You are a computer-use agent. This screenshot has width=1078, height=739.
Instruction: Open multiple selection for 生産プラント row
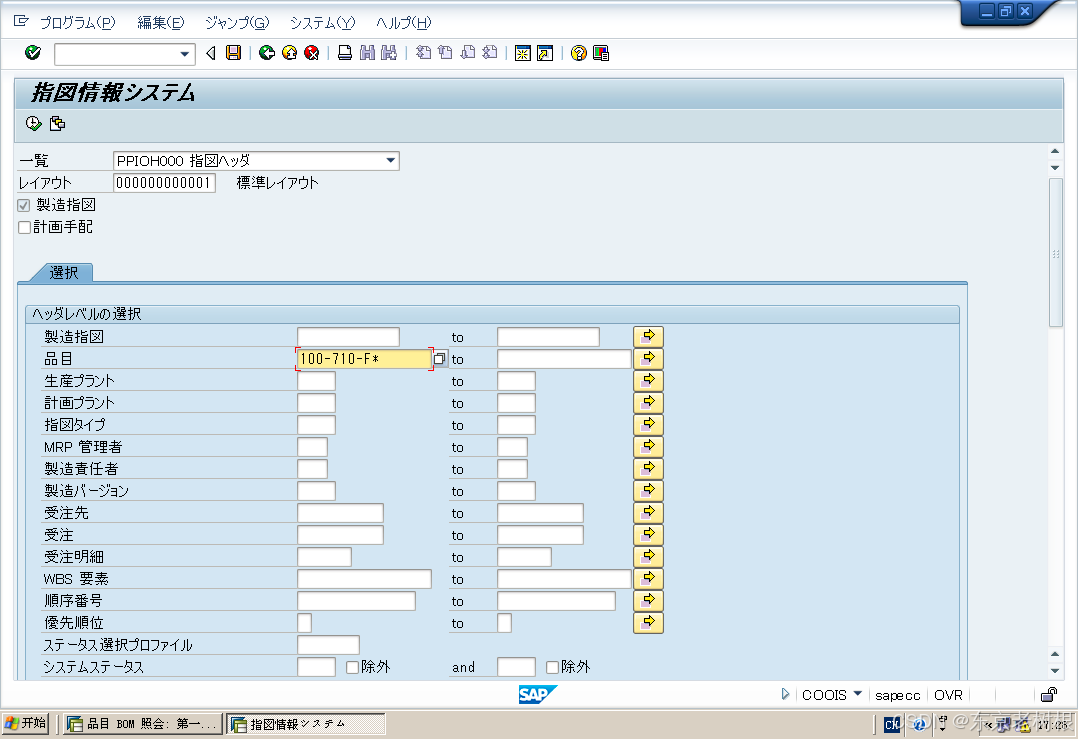pyautogui.click(x=648, y=381)
